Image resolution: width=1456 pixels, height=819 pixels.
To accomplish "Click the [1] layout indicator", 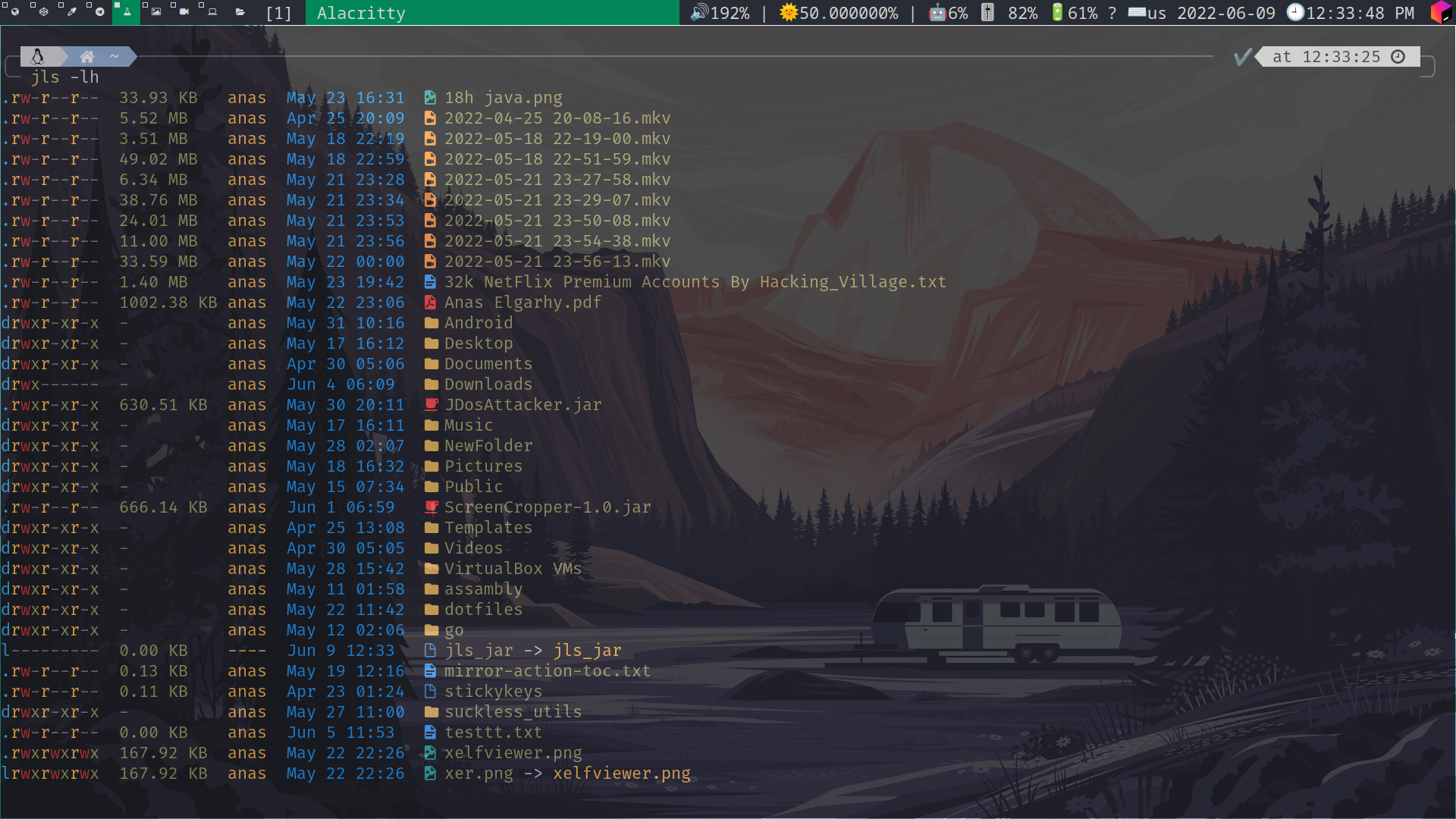I will pyautogui.click(x=278, y=13).
